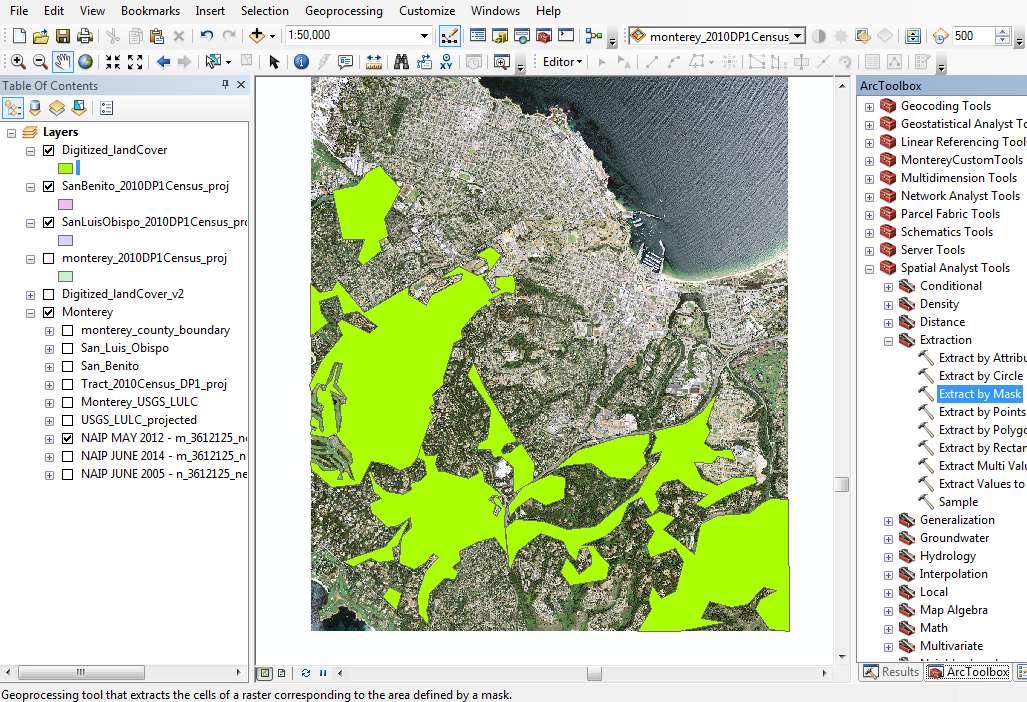Image resolution: width=1027 pixels, height=702 pixels.
Task: Open the map scale dropdown
Action: tap(425, 36)
